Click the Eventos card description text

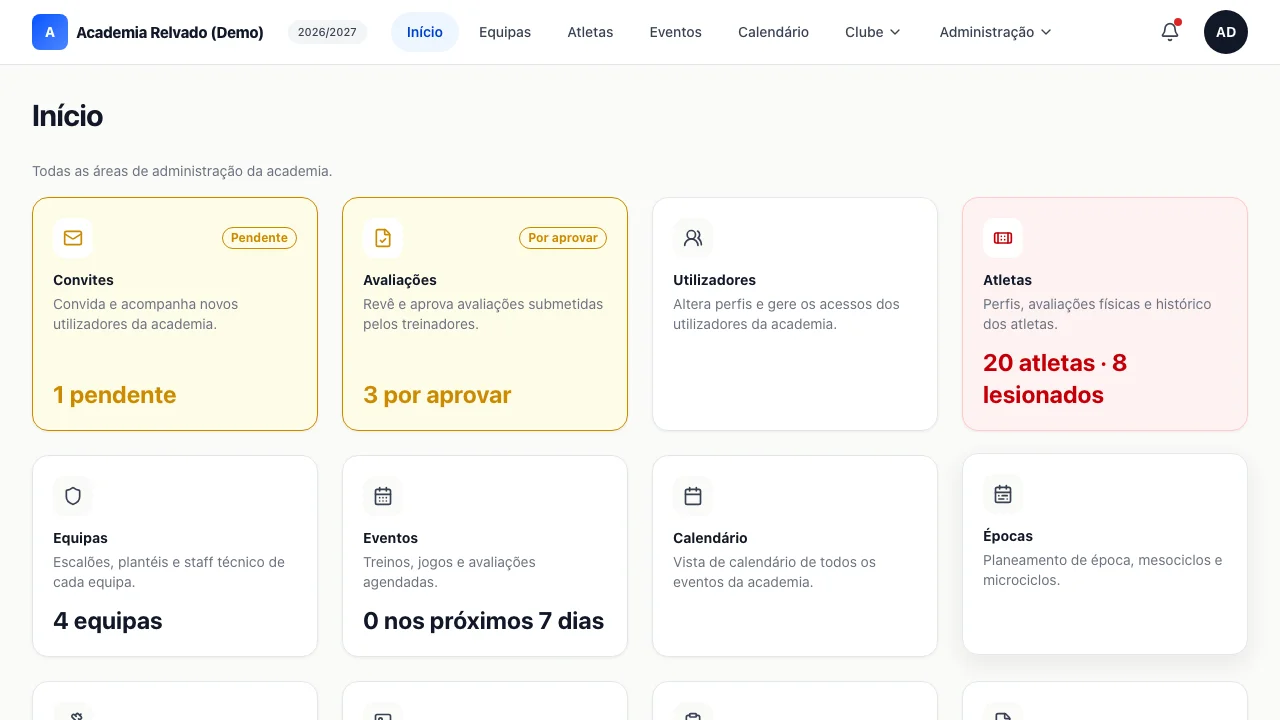[x=449, y=572]
